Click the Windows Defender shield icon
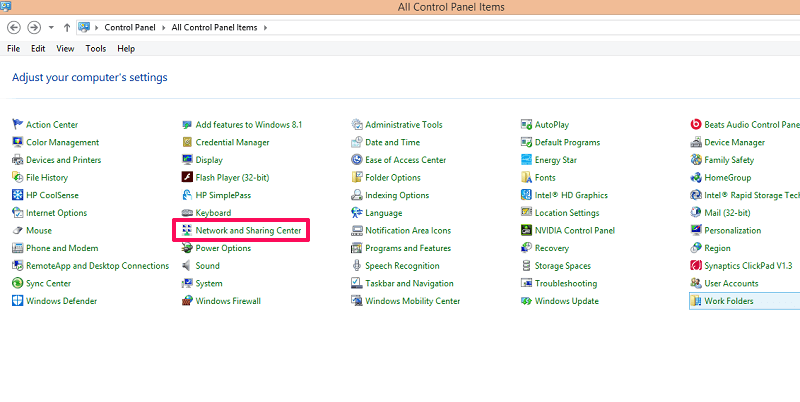The height and width of the screenshot is (402, 800). tap(17, 301)
